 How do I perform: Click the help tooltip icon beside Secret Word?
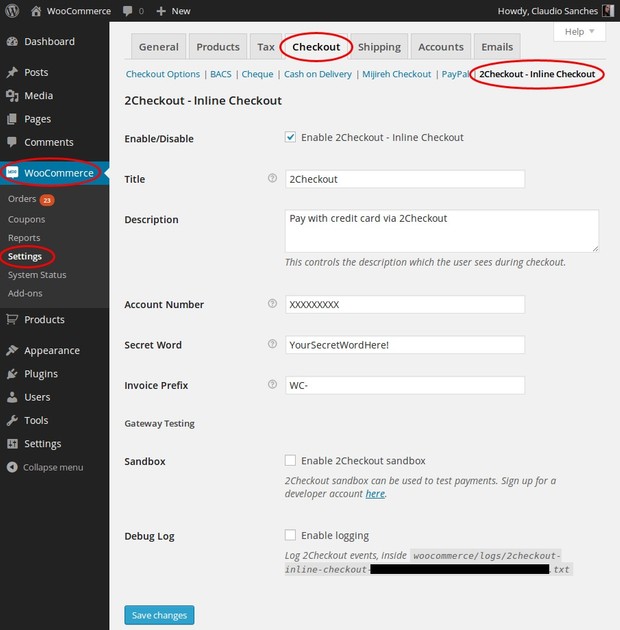272,344
